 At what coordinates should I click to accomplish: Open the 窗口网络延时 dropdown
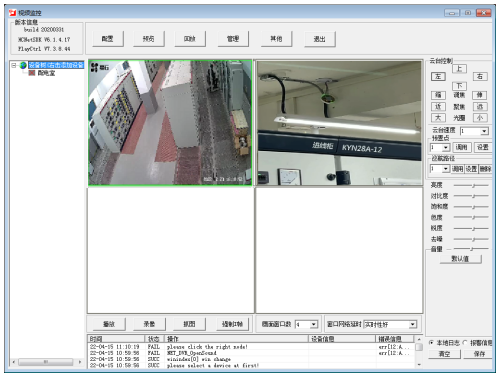(413, 324)
